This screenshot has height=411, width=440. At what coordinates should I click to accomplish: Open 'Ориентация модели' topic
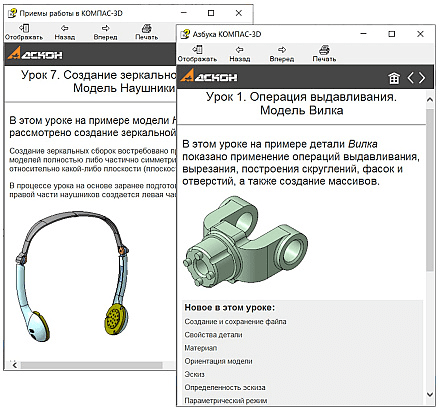(218, 361)
